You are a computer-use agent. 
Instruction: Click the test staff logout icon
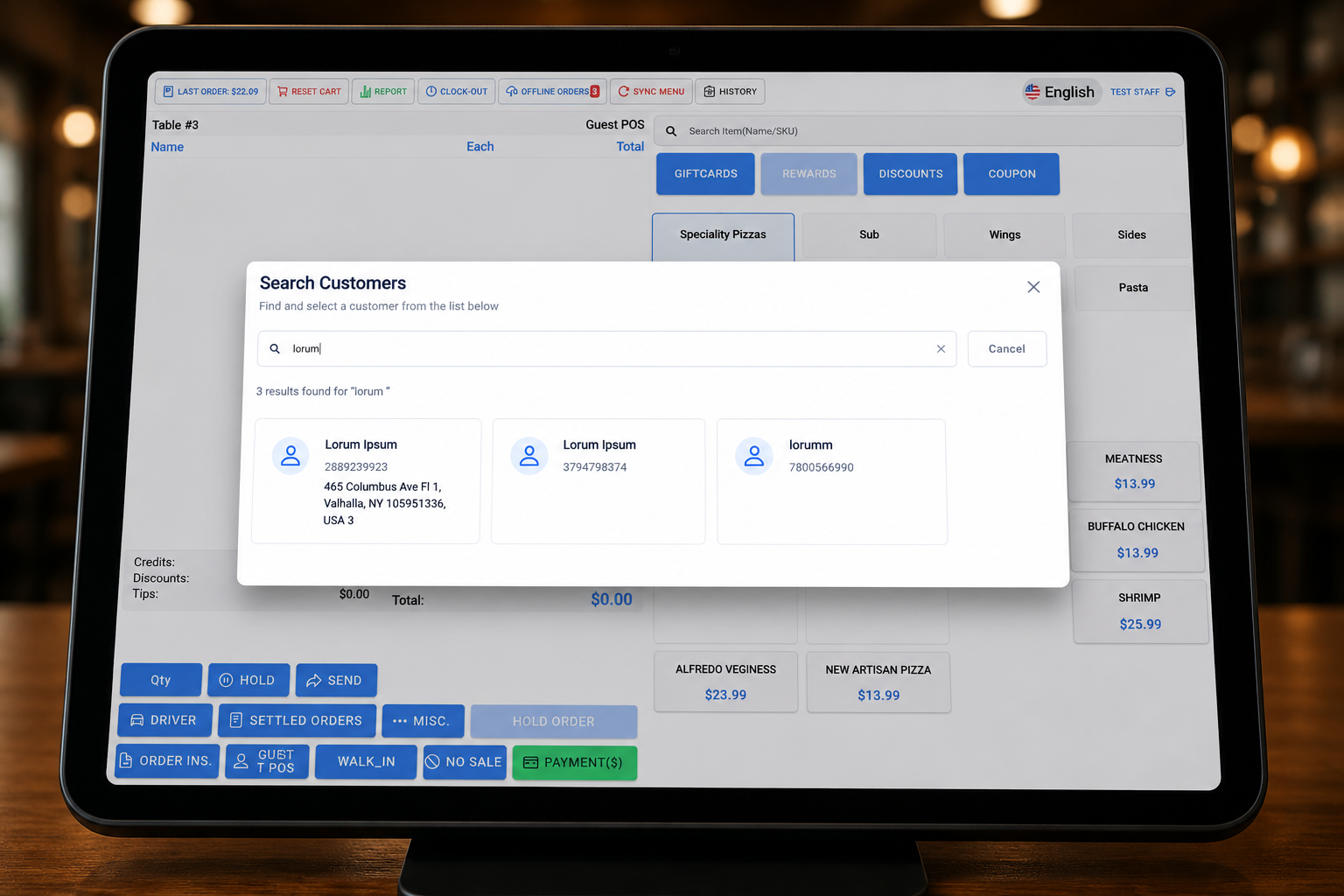point(1171,92)
